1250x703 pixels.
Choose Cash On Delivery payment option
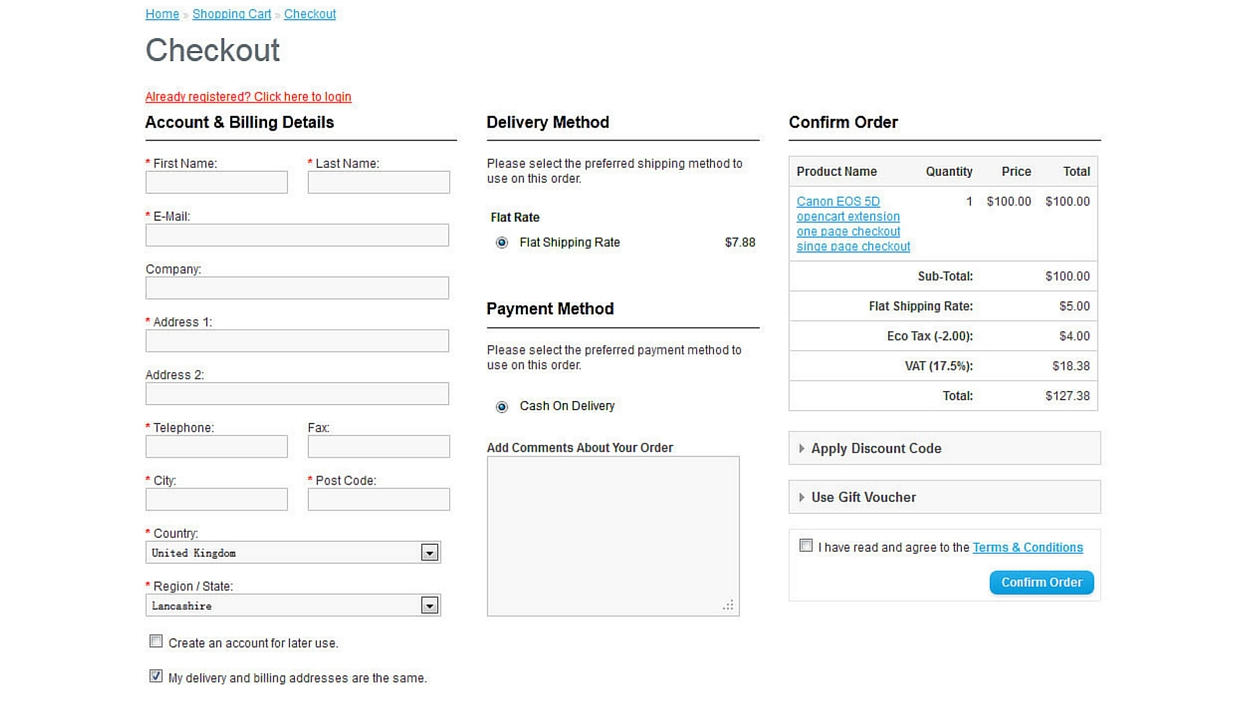coord(502,407)
